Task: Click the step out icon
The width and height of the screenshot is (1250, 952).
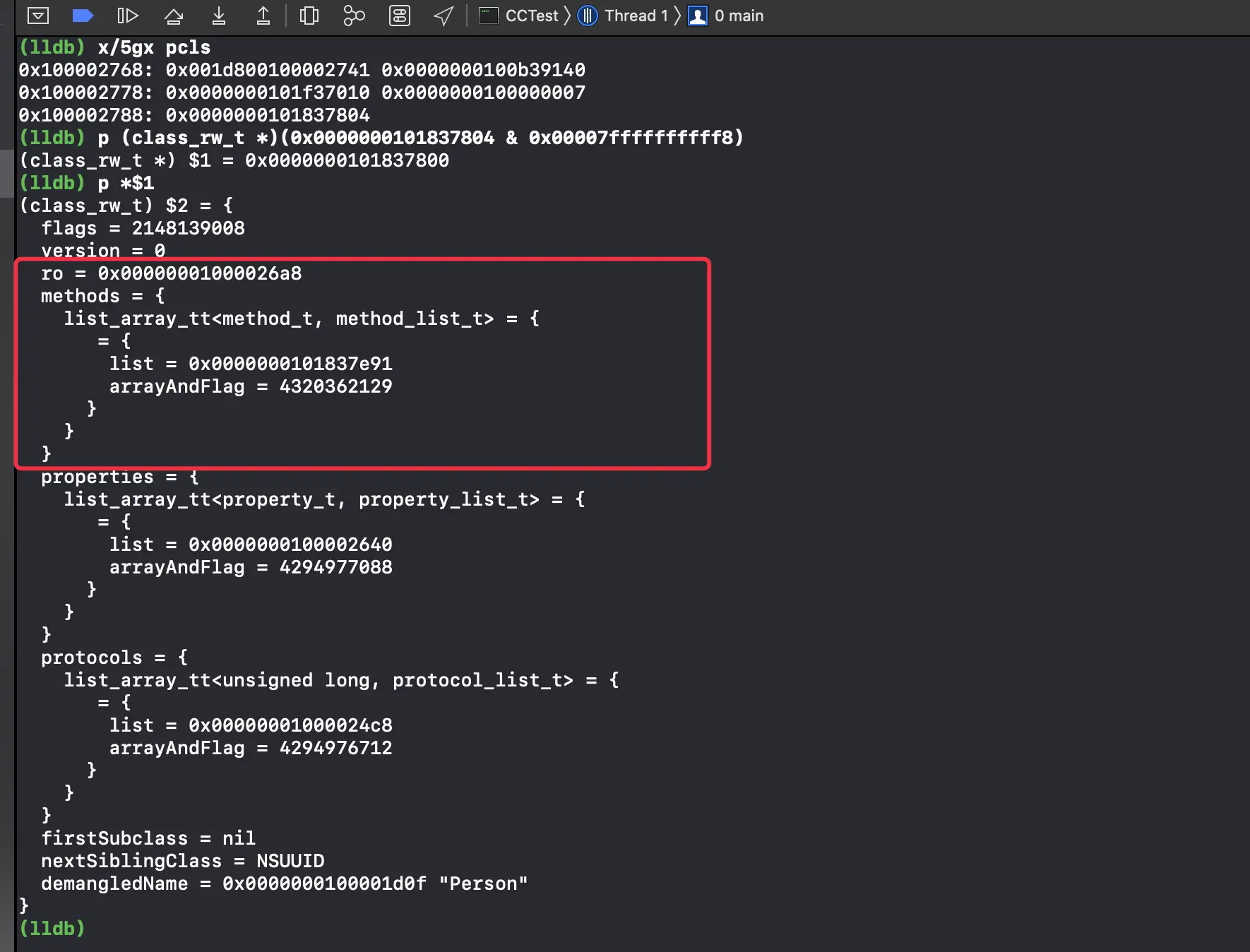Action: tap(263, 16)
